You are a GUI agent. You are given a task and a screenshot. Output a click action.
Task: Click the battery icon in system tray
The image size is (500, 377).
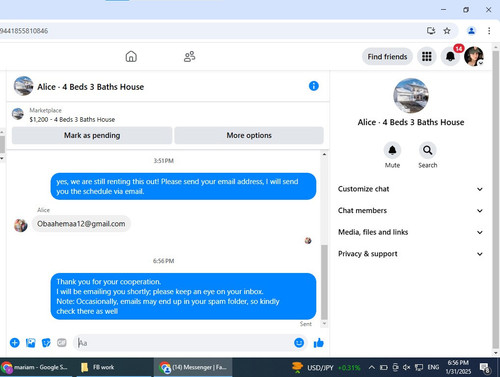tap(384, 367)
